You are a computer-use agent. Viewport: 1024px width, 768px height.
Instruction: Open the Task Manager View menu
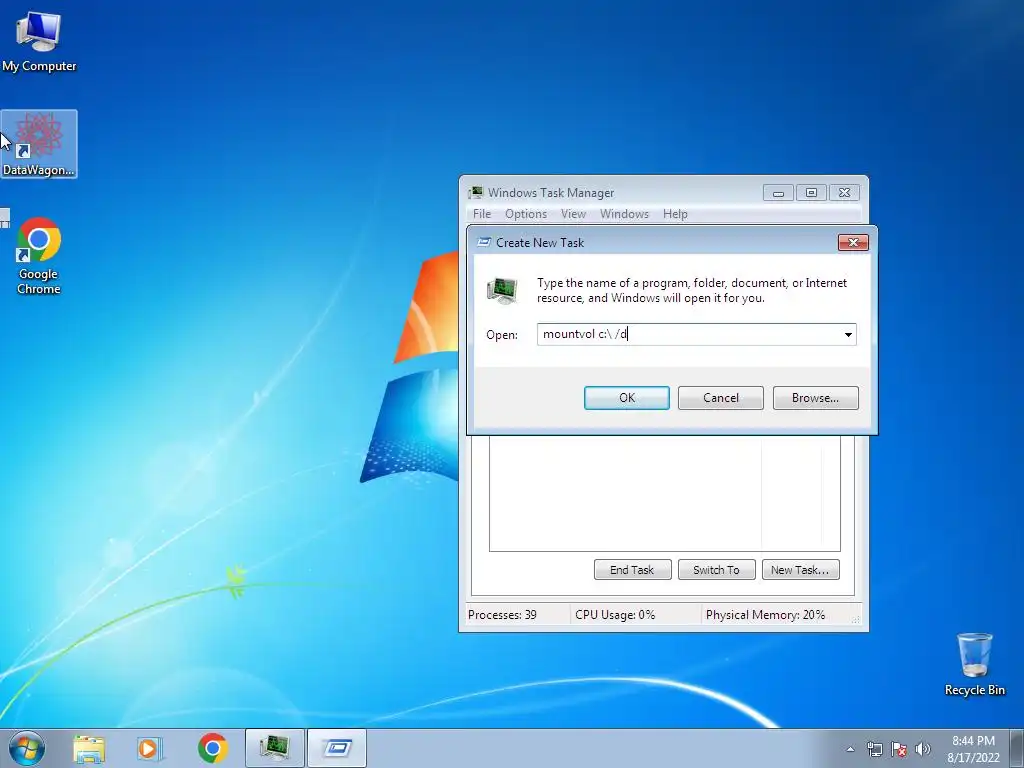[x=573, y=214]
